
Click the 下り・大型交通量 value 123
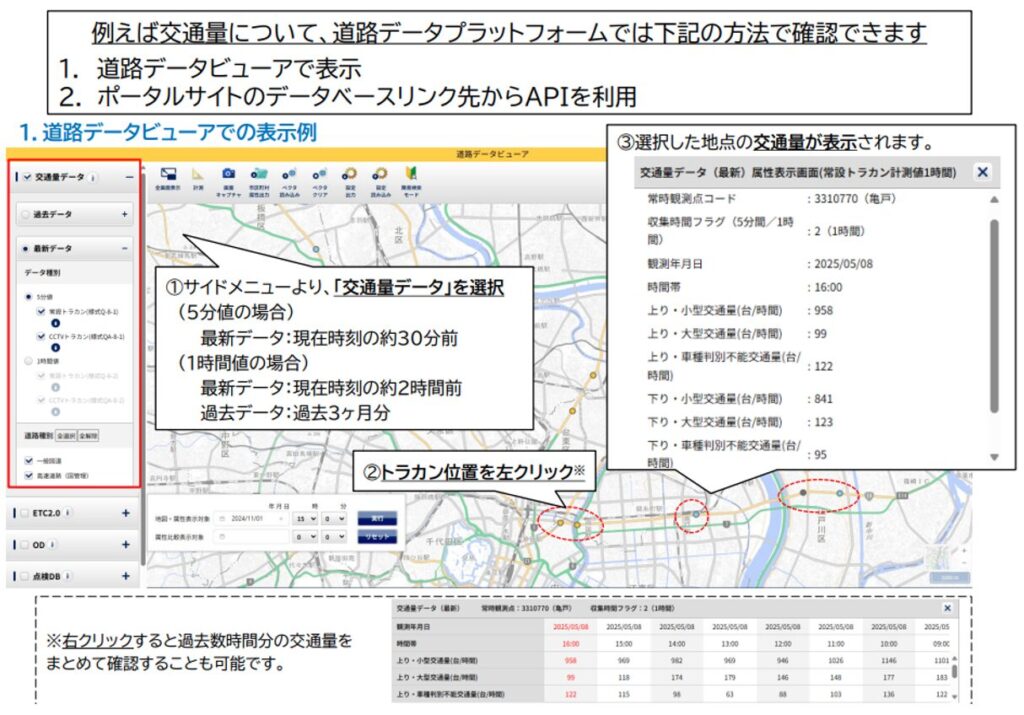click(x=824, y=422)
